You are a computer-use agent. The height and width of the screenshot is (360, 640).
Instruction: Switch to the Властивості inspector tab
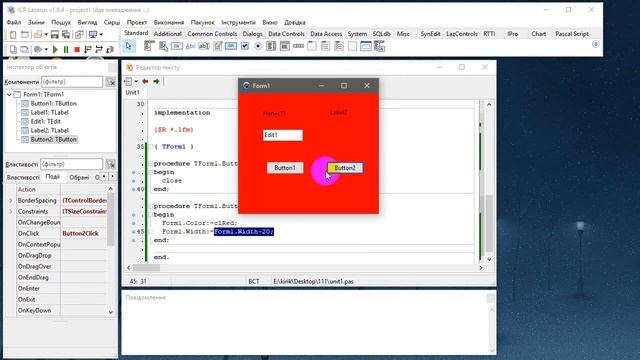(22, 178)
